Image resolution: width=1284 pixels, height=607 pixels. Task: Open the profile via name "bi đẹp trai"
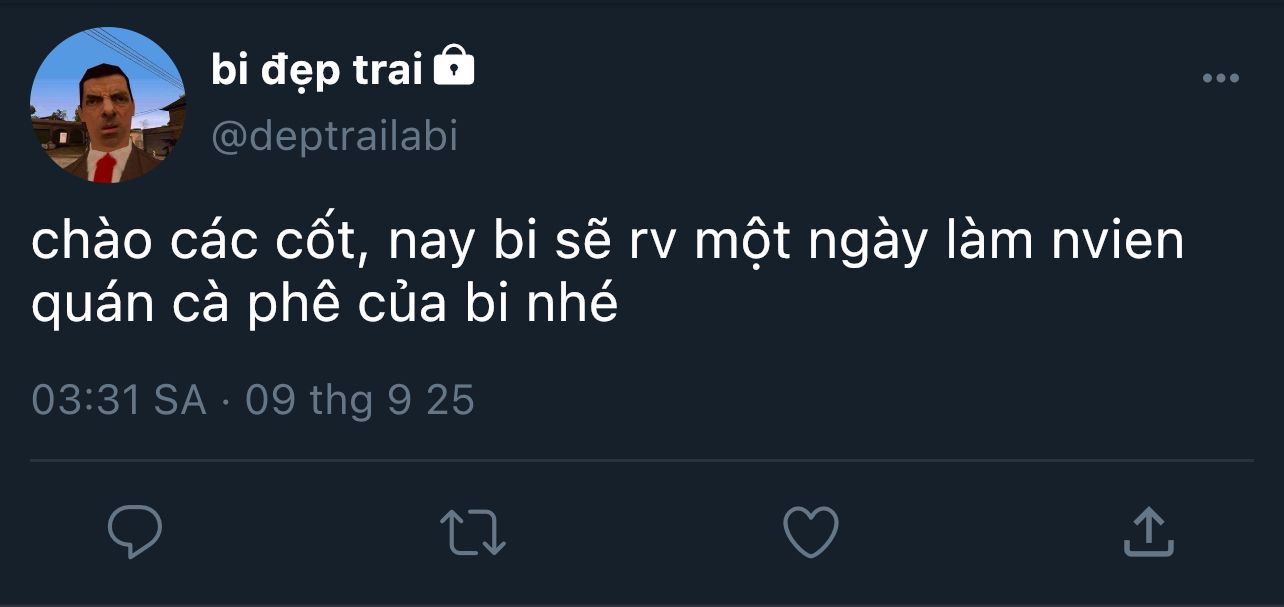tap(317, 69)
